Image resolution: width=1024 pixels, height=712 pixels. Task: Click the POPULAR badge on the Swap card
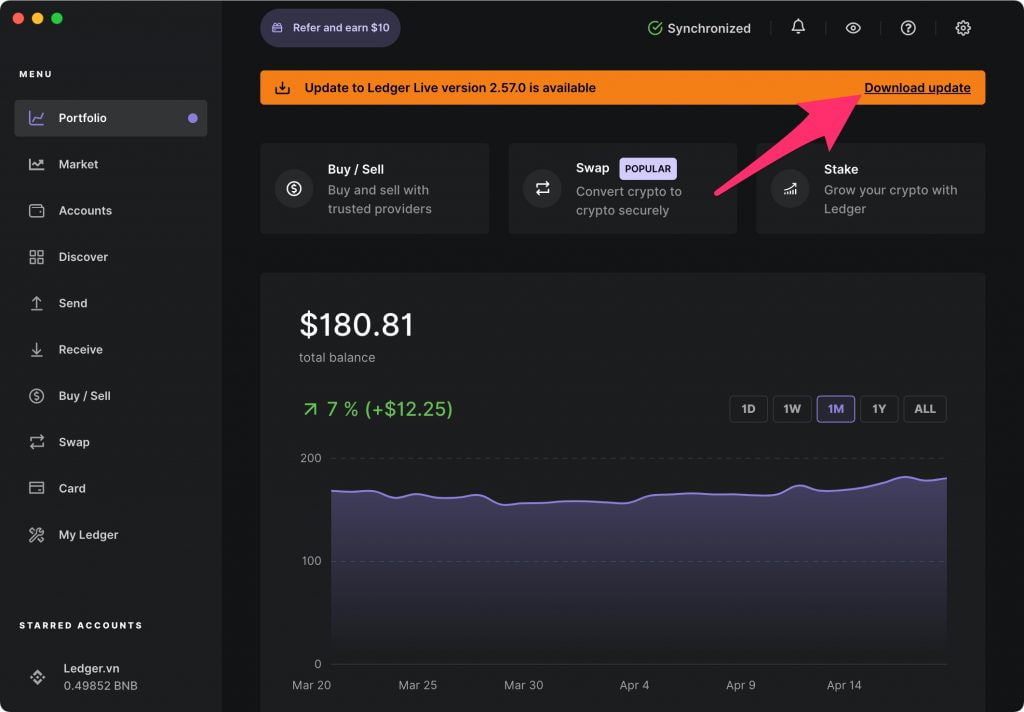point(648,169)
